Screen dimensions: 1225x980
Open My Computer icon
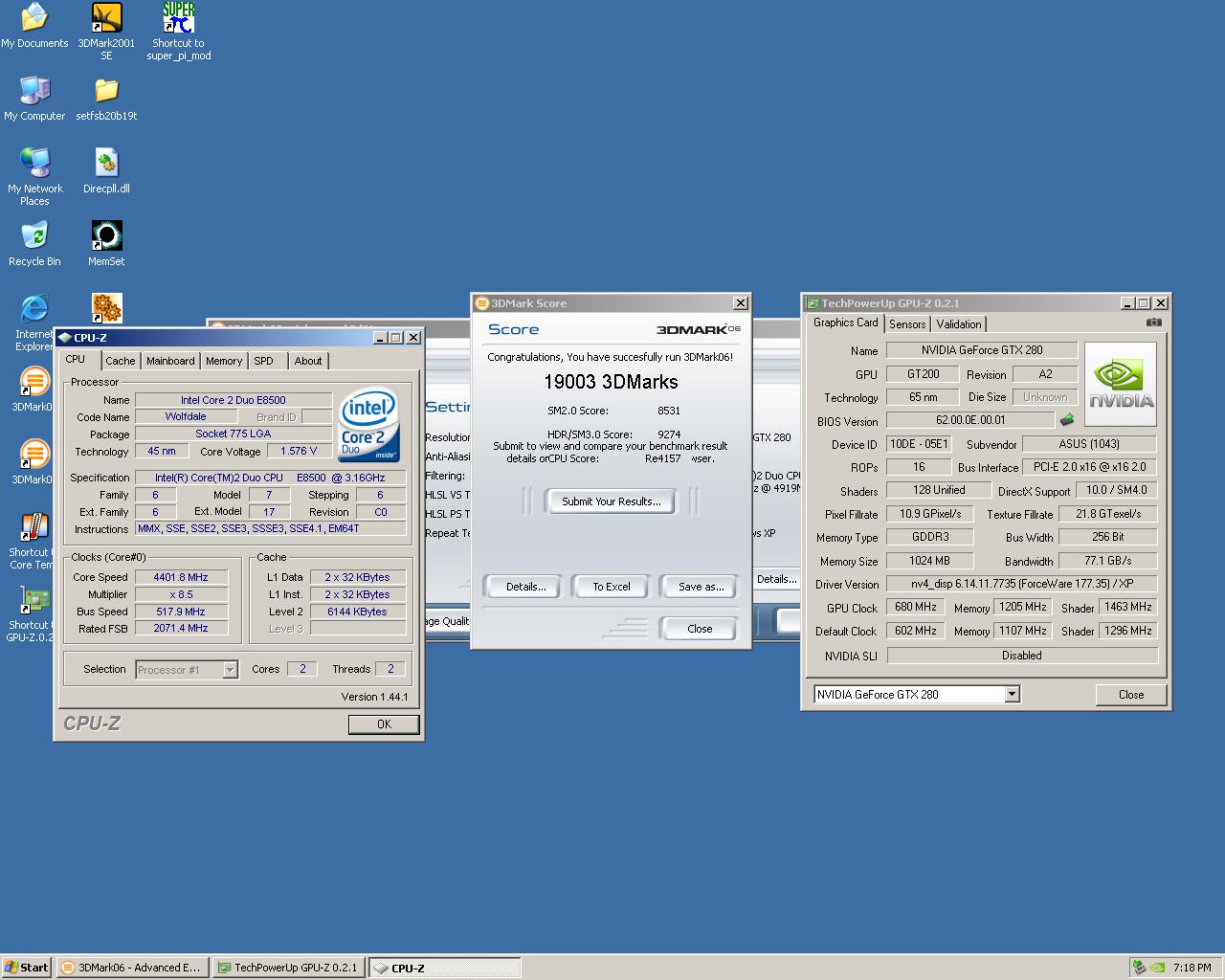(34, 99)
